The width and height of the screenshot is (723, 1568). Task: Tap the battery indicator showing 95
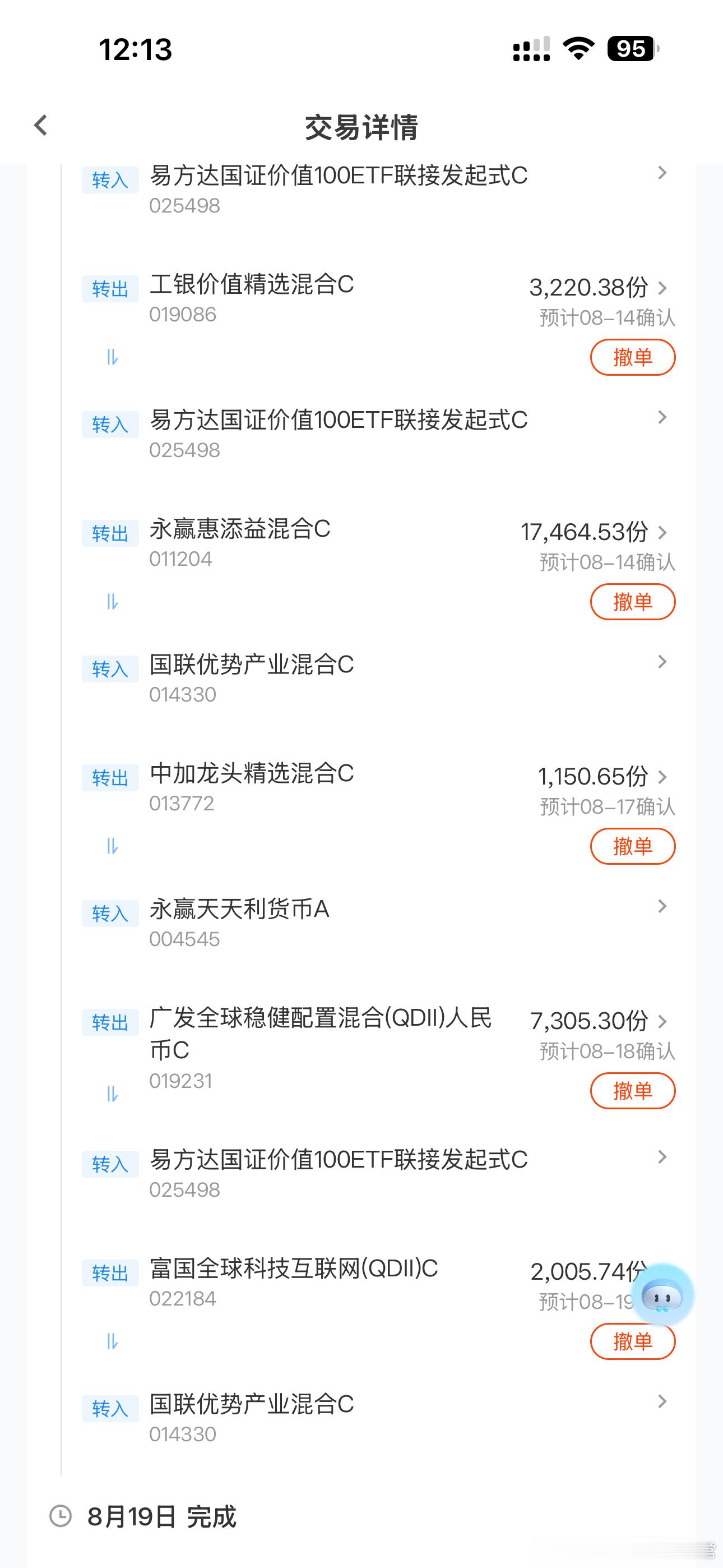point(633,49)
